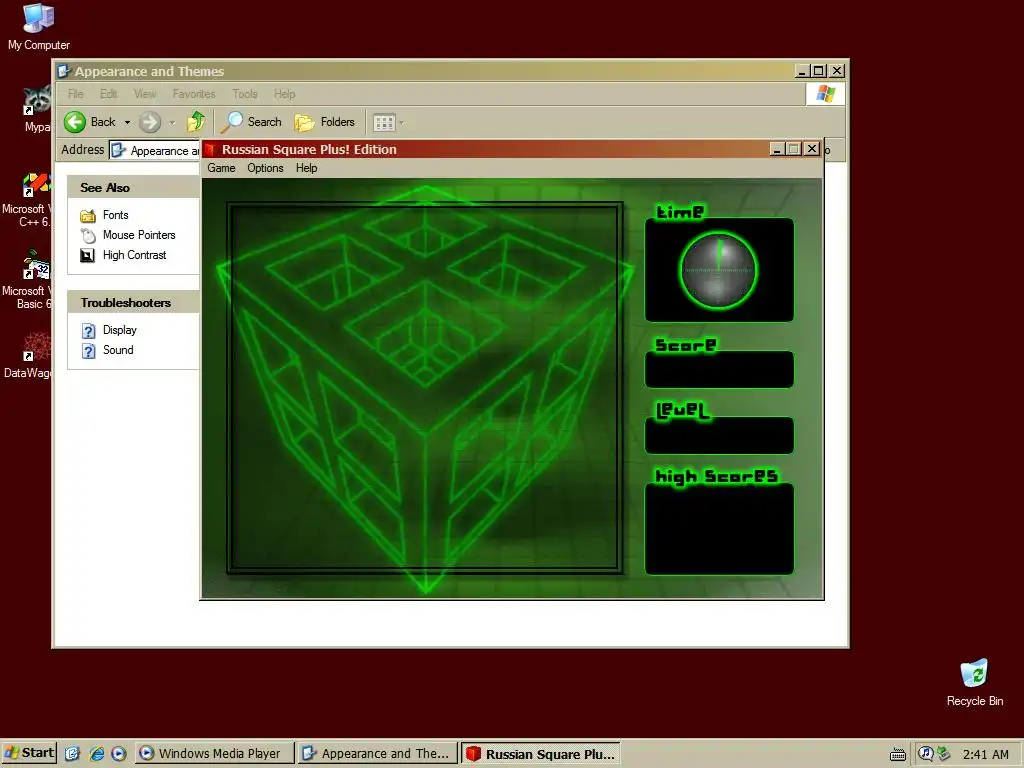Select the raccoon Mypa desktop shortcut
Screen dimensions: 1024x768
pos(37,109)
